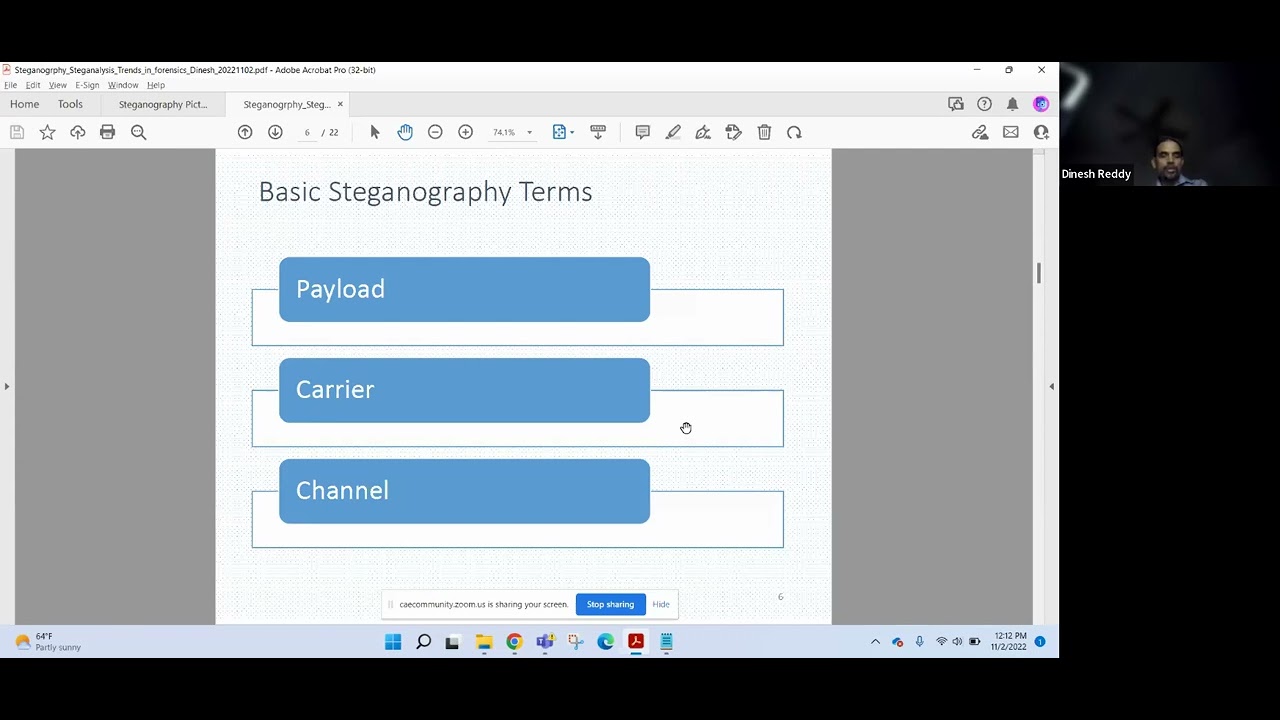Click the Stop sharing button
This screenshot has height=720, width=1280.
pos(610,604)
